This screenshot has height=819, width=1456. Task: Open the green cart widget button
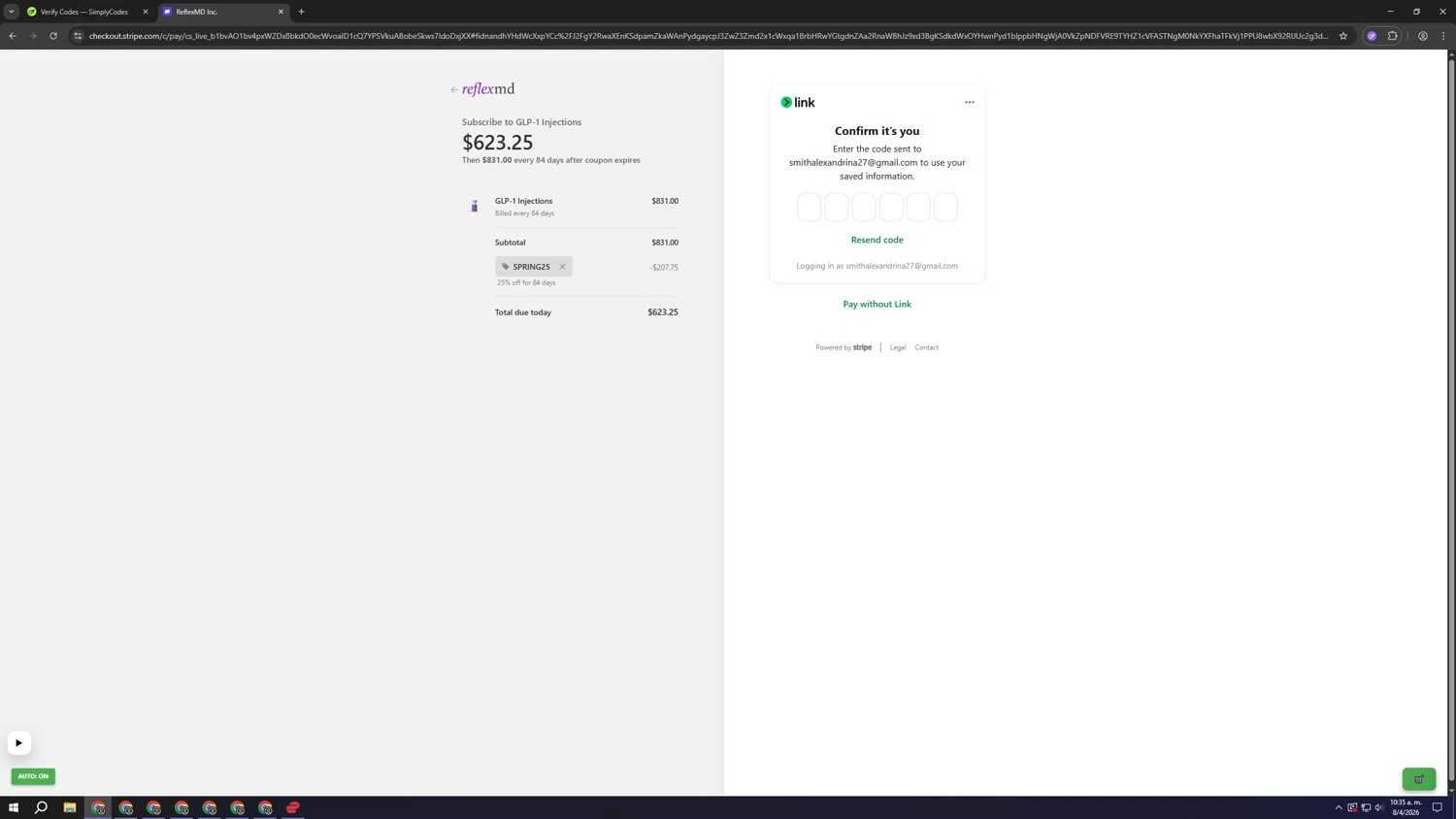[x=1418, y=779]
